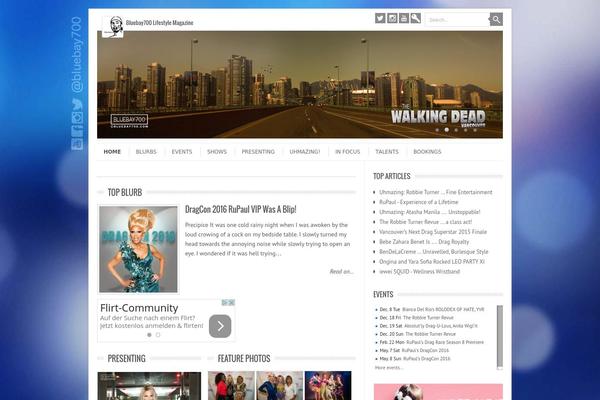The image size is (600, 400).
Task: Open 'Ongina and Yara Sofia Rocked LEO PARTY XI'
Action: (432, 262)
